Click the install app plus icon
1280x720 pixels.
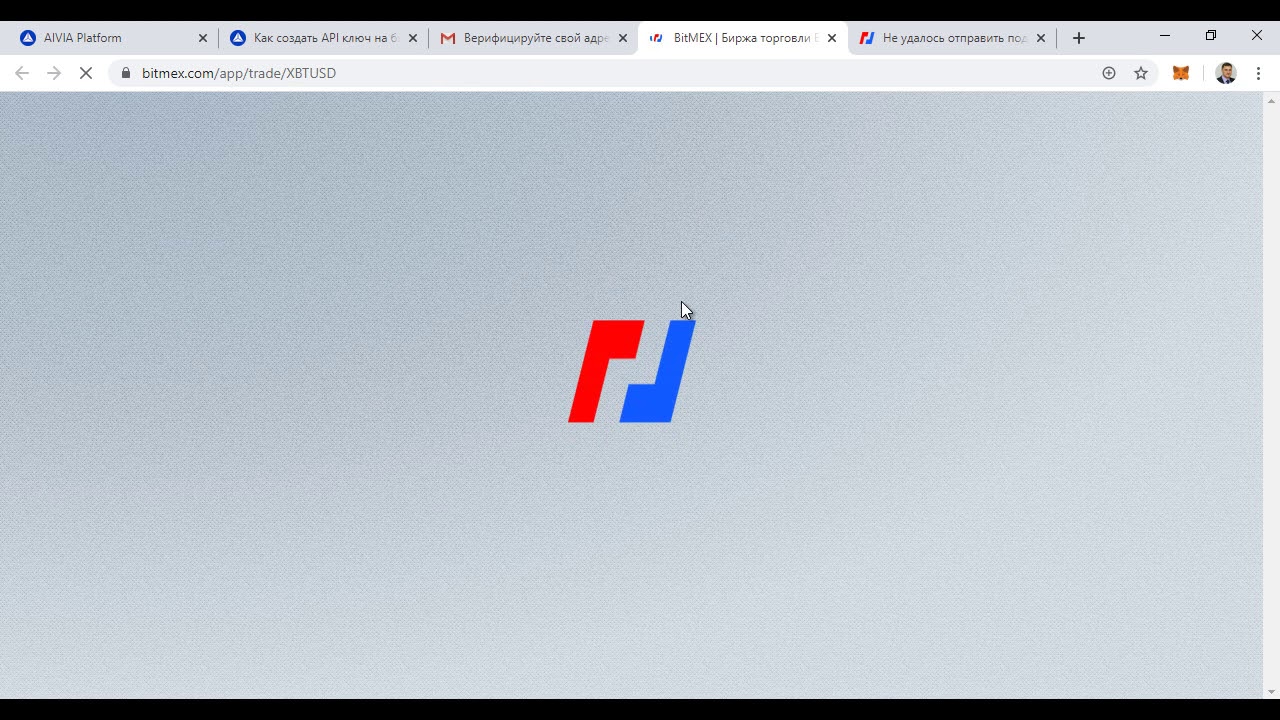tap(1109, 73)
